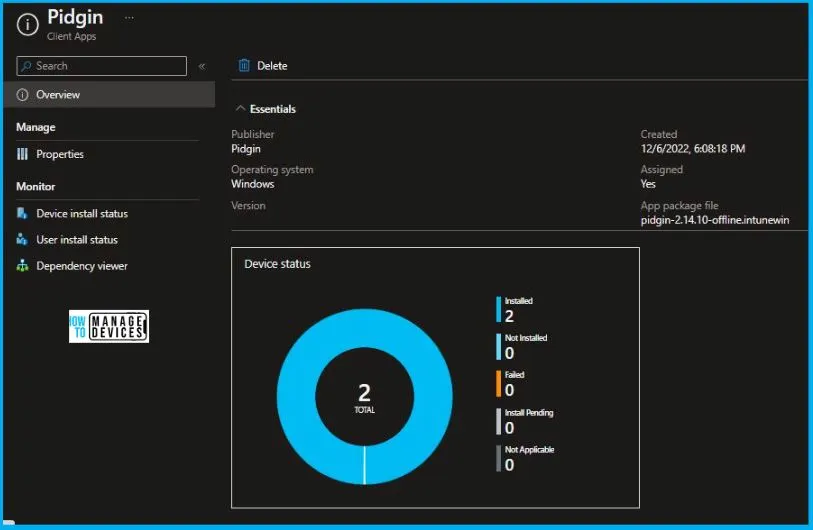Click the Not Installed legend color bar

pyautogui.click(x=498, y=346)
